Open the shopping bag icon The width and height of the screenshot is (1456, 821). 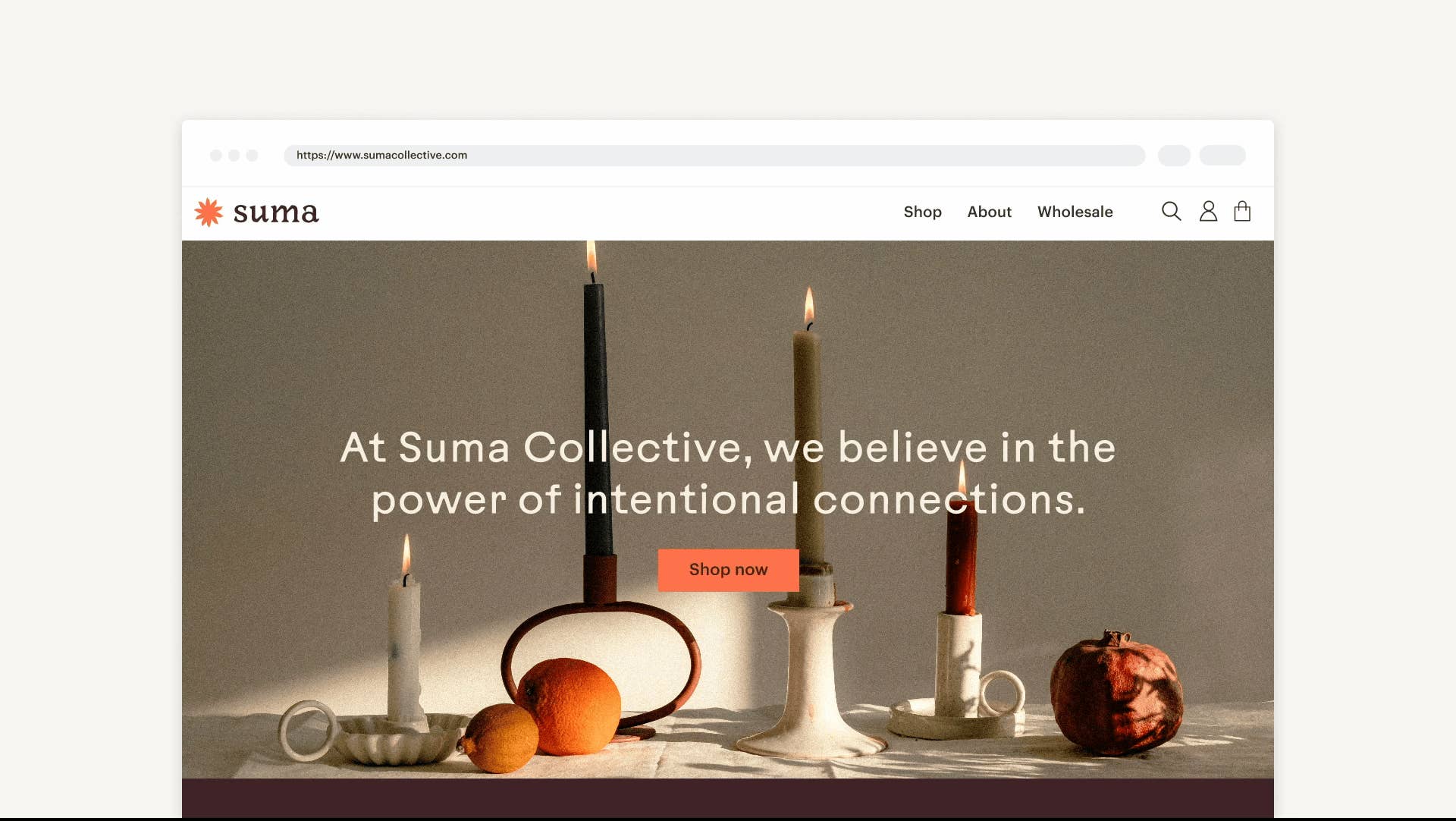pyautogui.click(x=1242, y=211)
